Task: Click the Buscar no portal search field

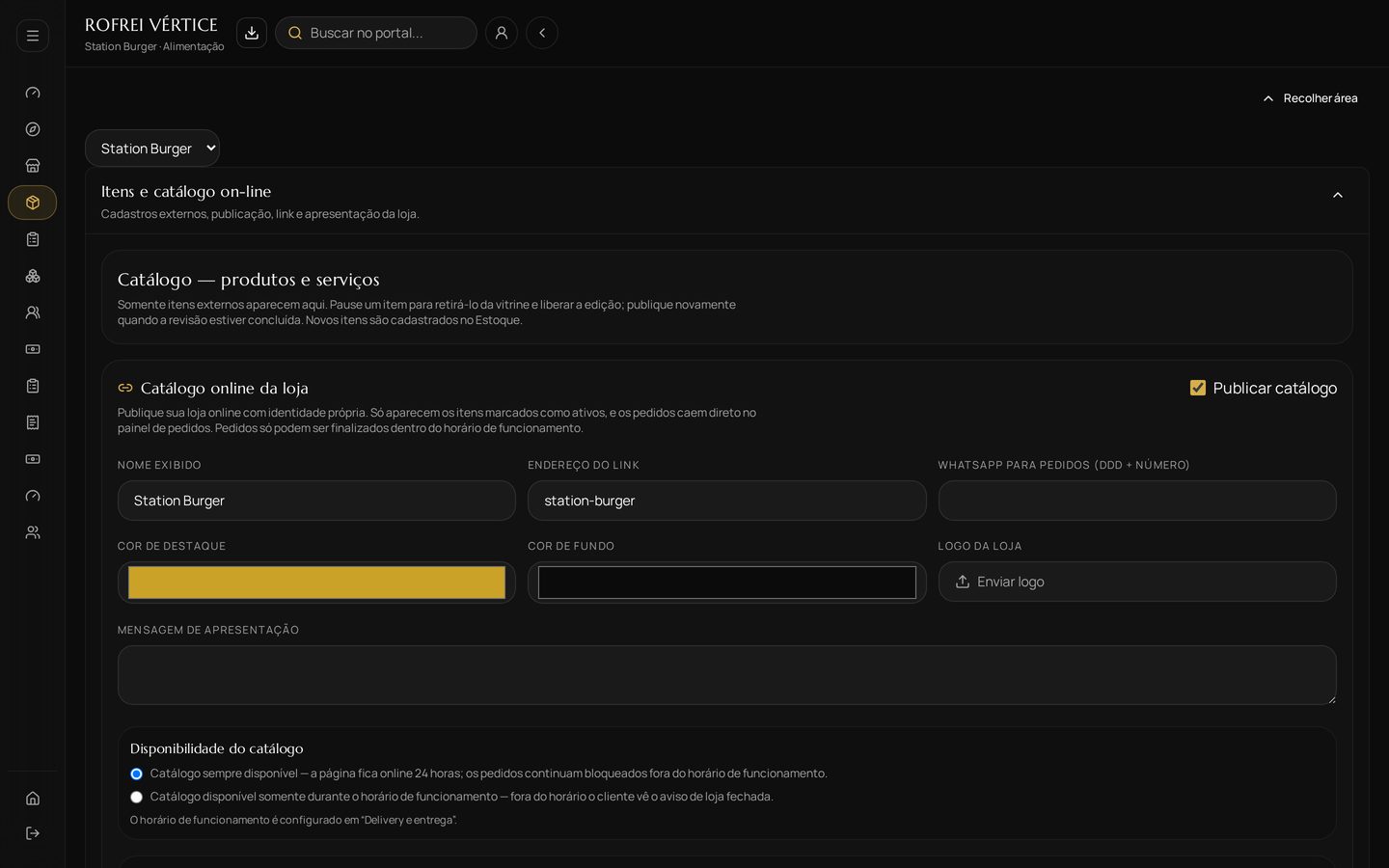Action: pos(376,33)
